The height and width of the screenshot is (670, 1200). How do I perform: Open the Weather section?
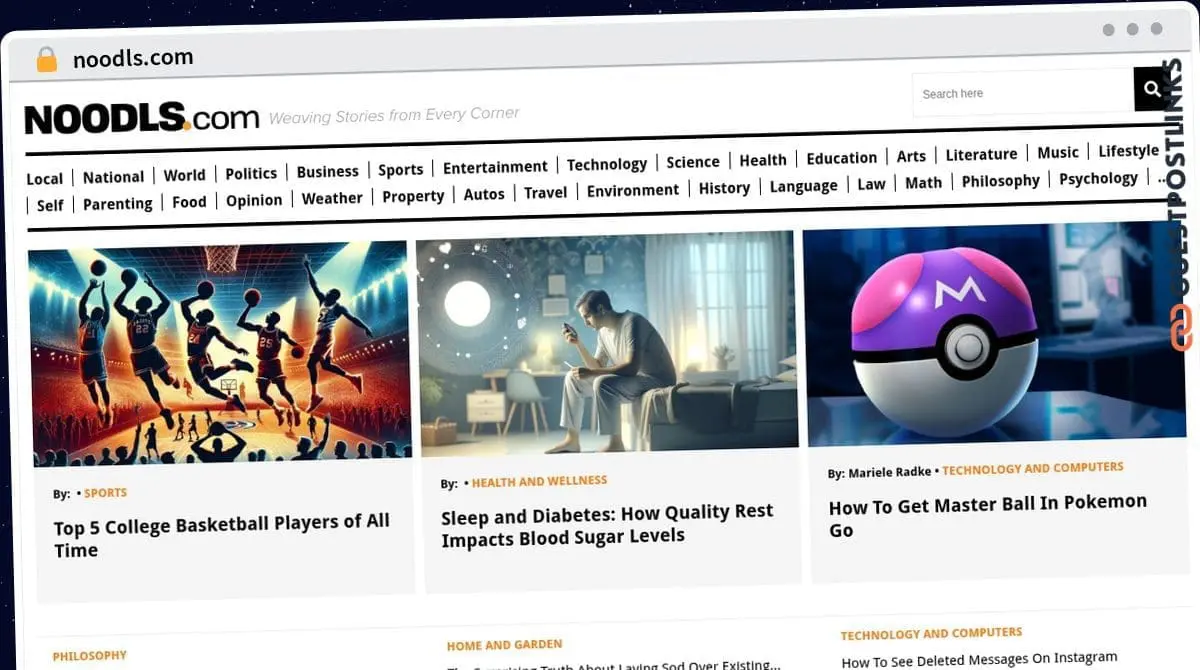coord(332,198)
